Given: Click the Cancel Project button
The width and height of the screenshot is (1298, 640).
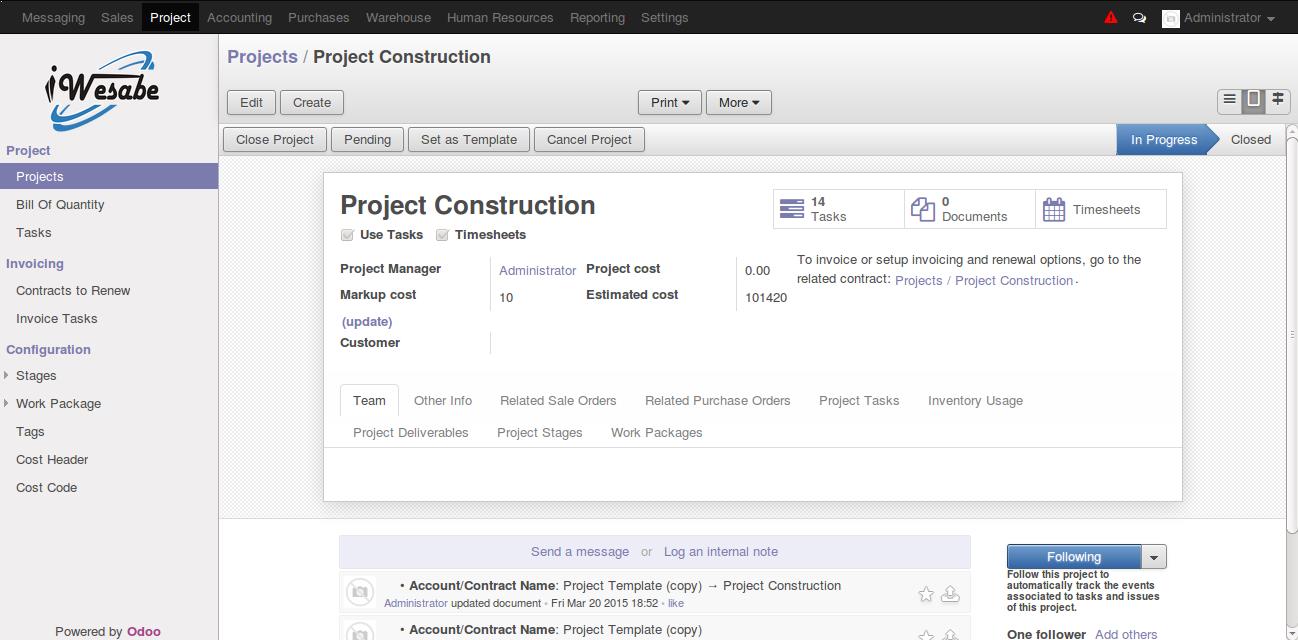Looking at the screenshot, I should [x=589, y=139].
